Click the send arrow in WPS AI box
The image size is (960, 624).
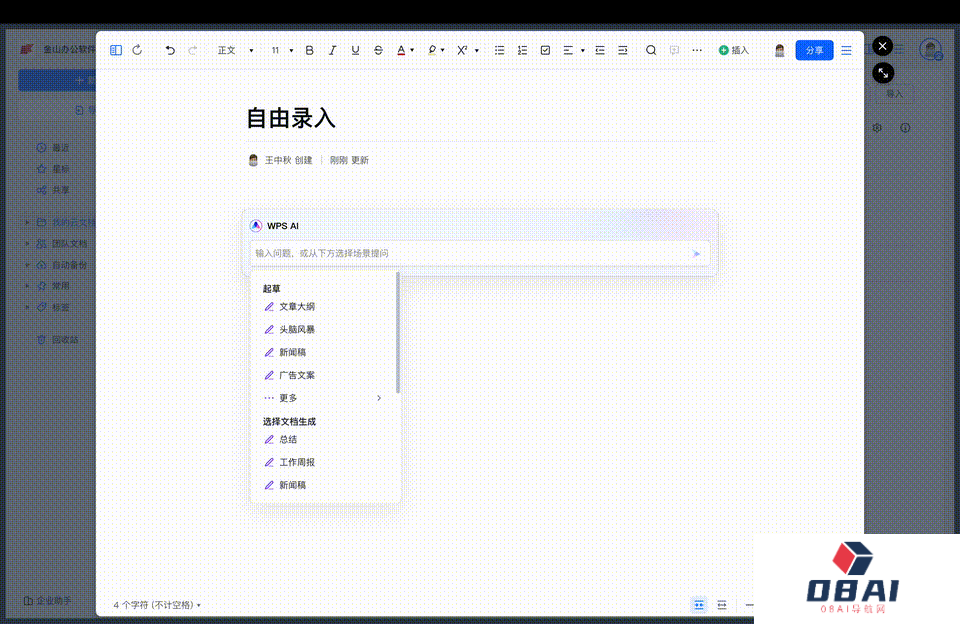(696, 254)
